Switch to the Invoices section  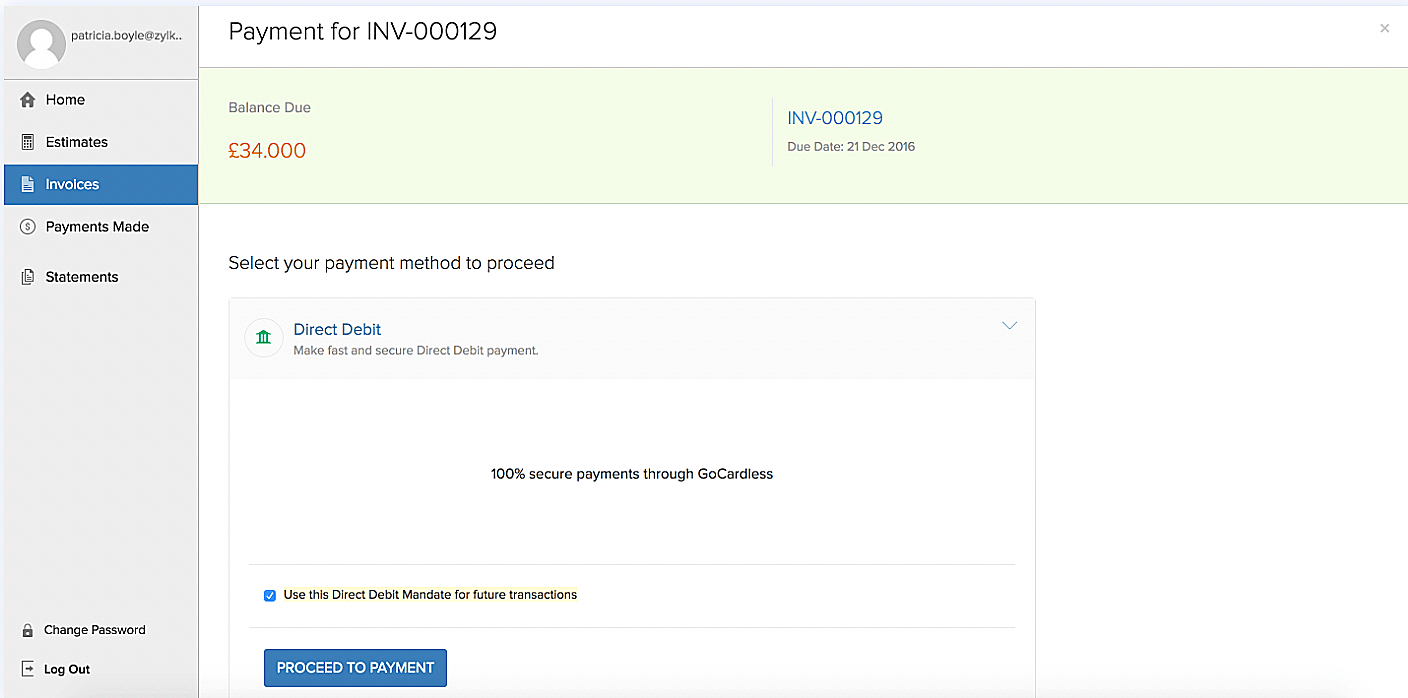(72, 184)
